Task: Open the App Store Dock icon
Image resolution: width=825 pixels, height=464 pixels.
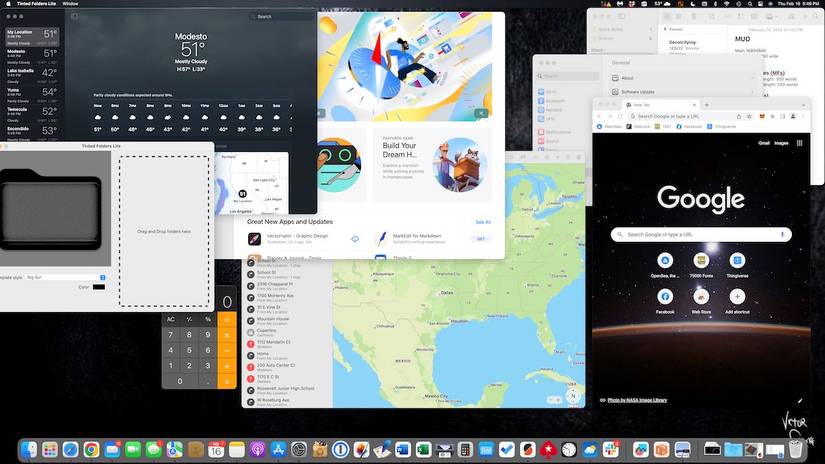Action: click(x=278, y=450)
